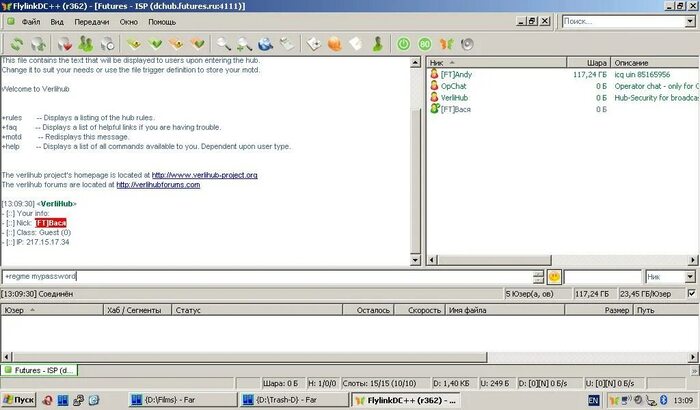This screenshot has width=700, height=410.
Task: Follow the www.verlihub-project.org link
Action: 205,175
